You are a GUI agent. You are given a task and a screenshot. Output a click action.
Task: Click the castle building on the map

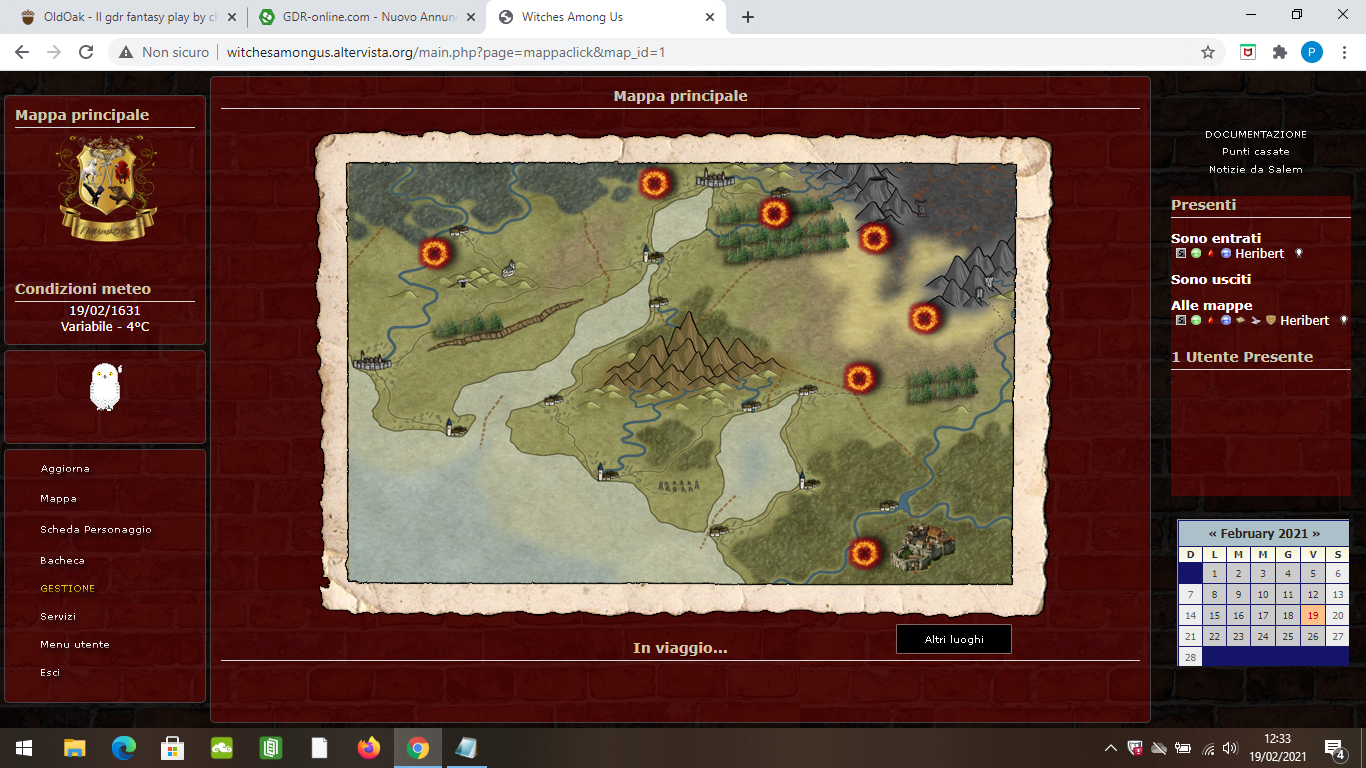coord(925,546)
